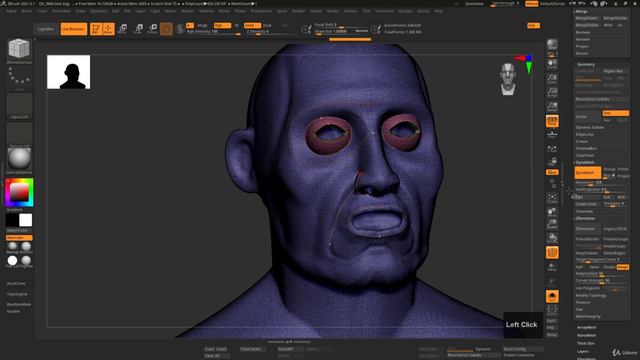The width and height of the screenshot is (640, 360).
Task: Click the head camera orientation widget
Action: coord(508,79)
